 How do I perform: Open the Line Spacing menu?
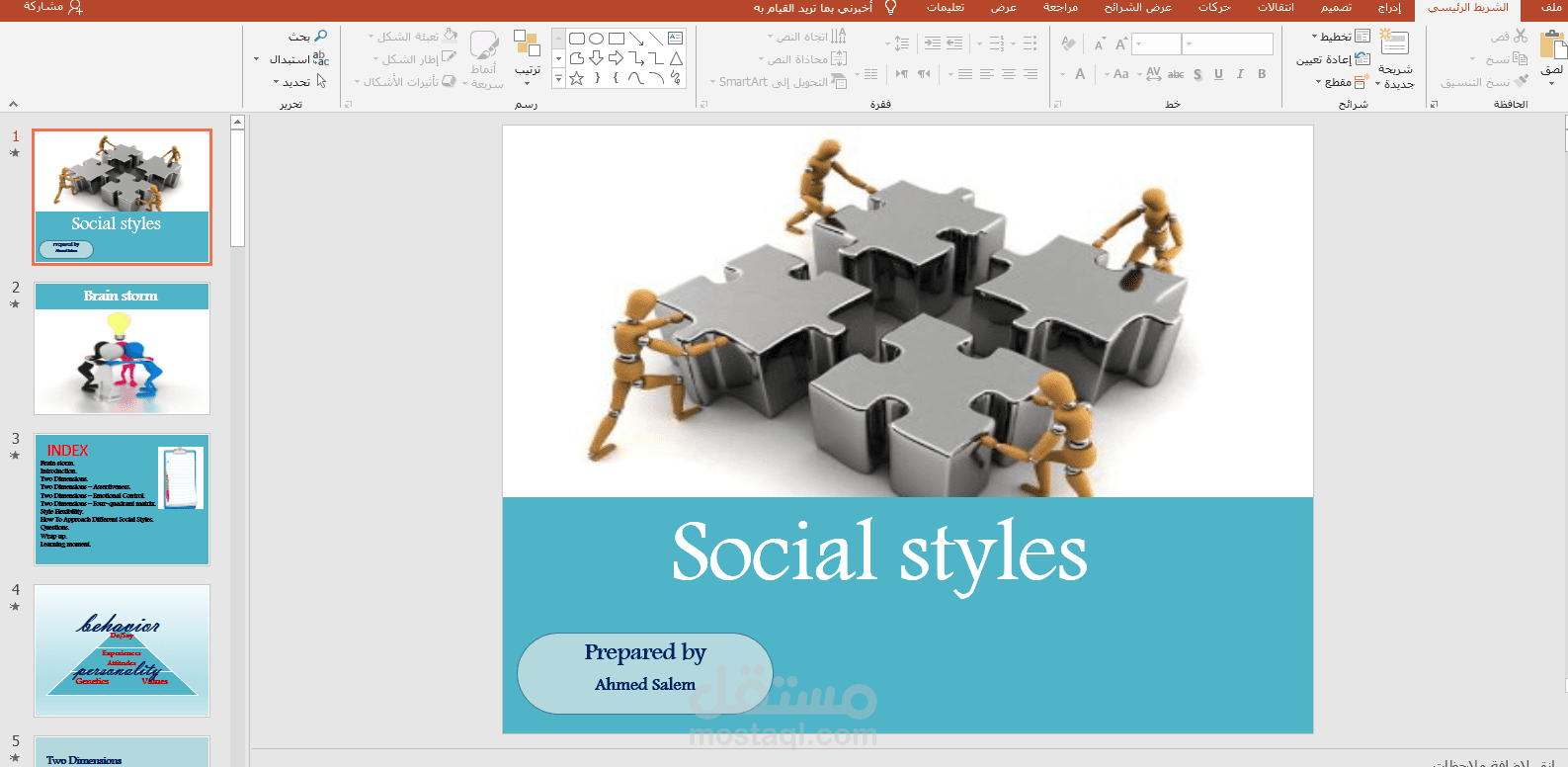tap(899, 43)
